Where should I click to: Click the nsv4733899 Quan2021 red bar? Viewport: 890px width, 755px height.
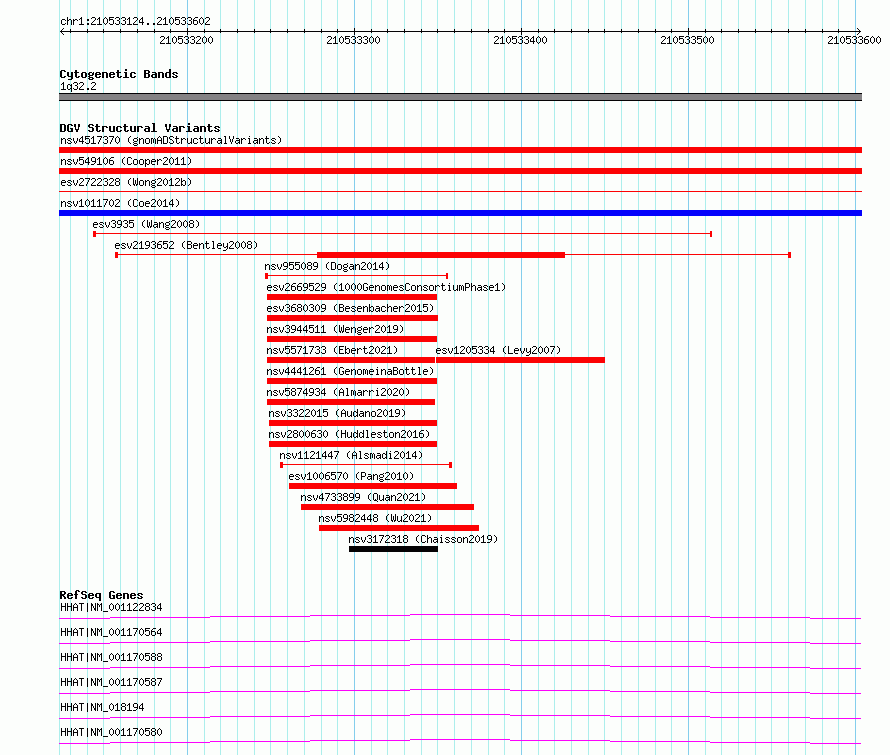(x=387, y=507)
